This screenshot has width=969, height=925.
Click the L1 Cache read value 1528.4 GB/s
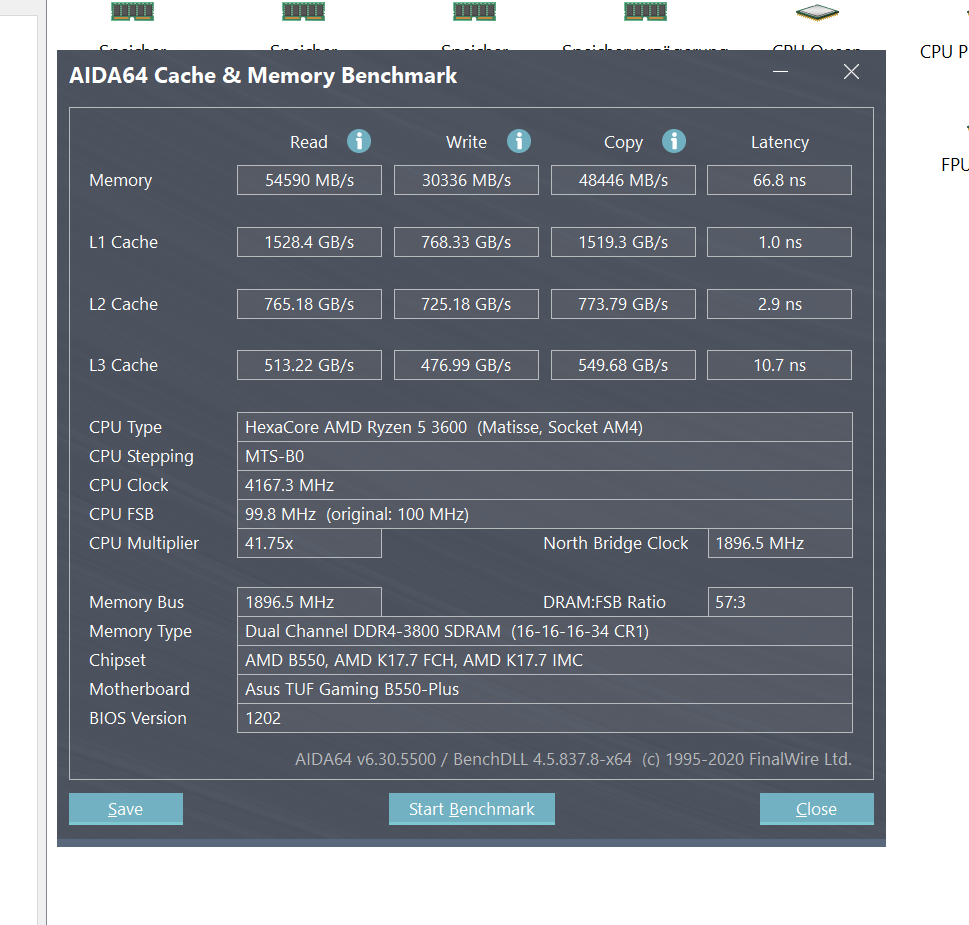point(309,242)
